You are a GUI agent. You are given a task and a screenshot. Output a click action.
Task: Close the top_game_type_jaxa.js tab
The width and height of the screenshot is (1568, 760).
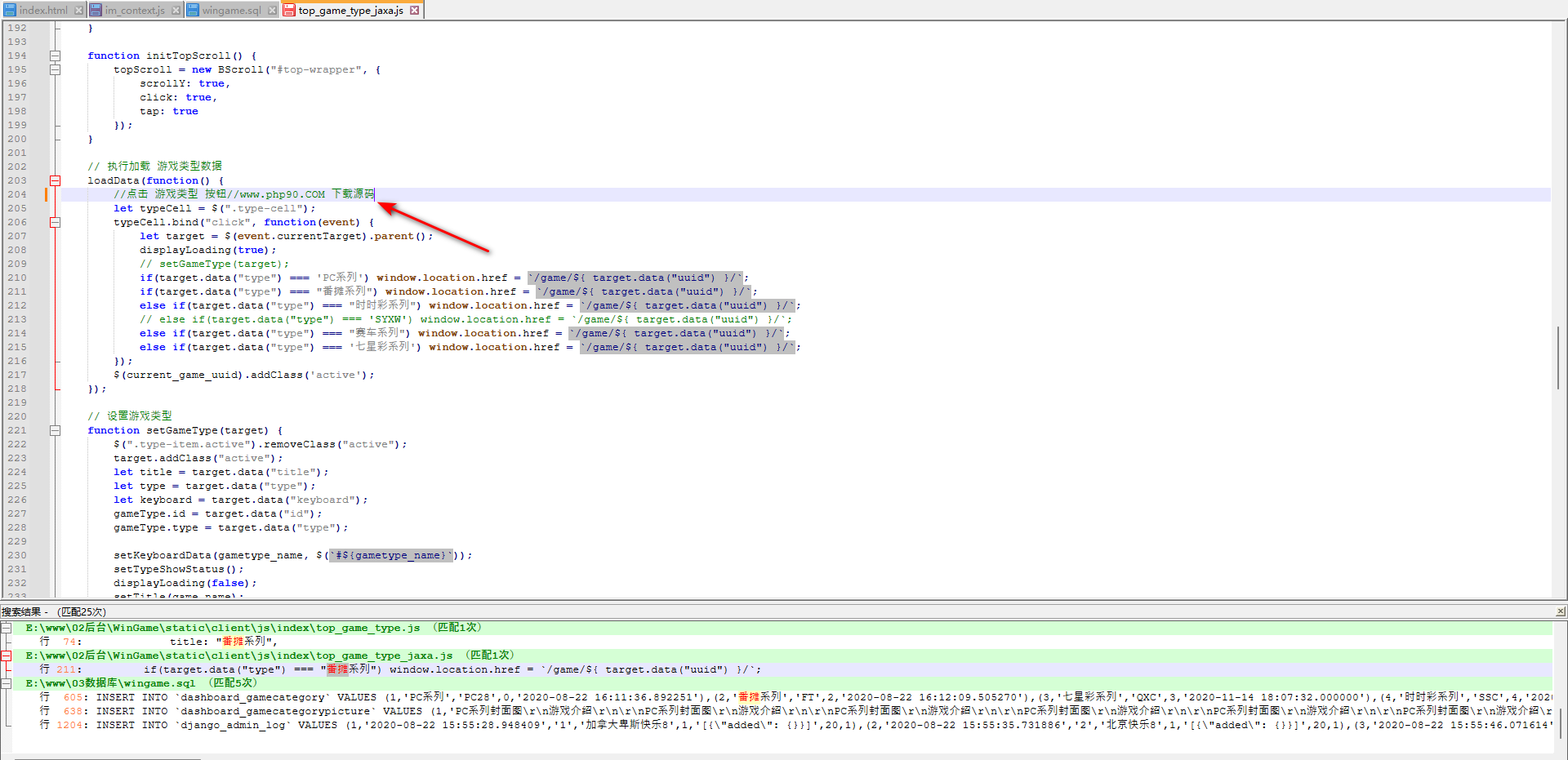click(415, 11)
